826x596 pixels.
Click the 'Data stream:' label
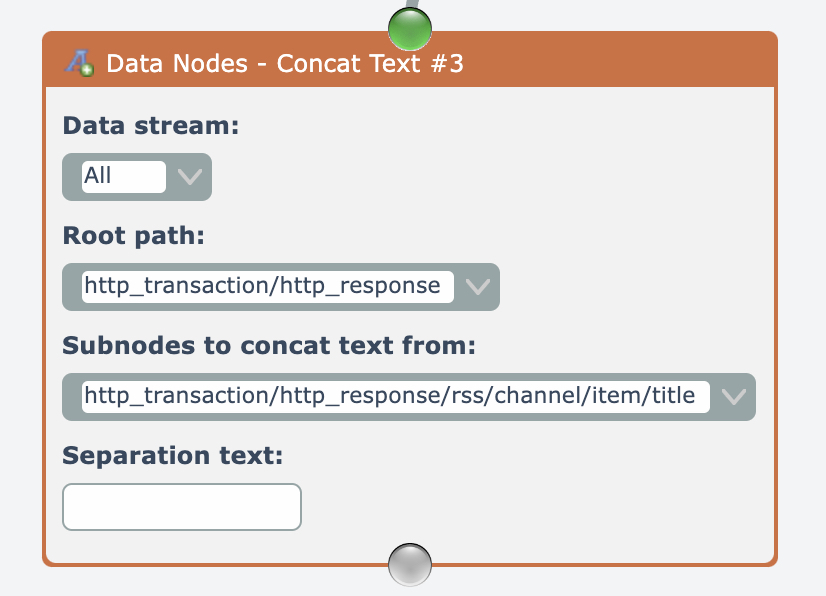tap(151, 126)
